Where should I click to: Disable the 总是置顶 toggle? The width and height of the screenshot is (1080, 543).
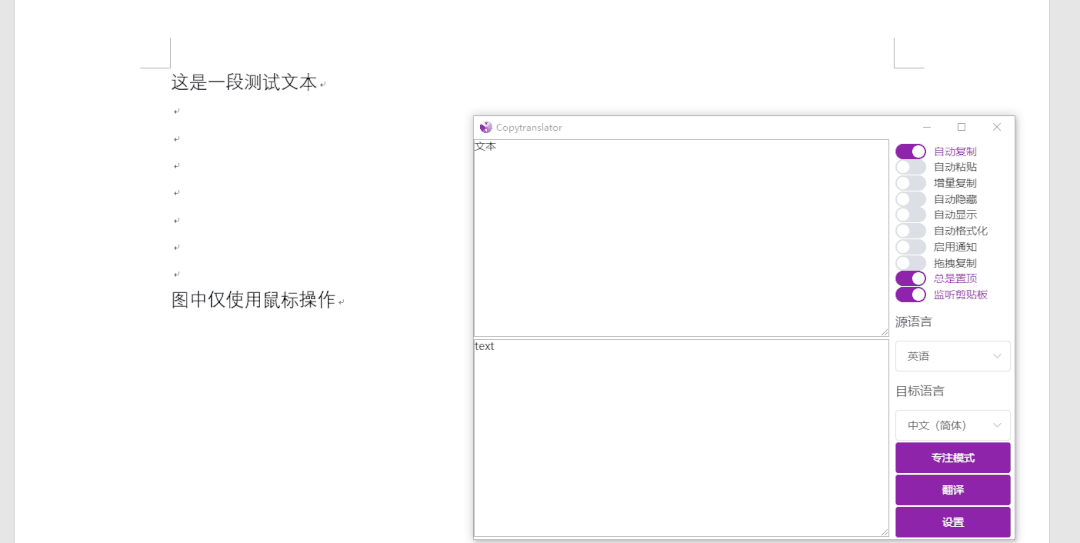911,278
